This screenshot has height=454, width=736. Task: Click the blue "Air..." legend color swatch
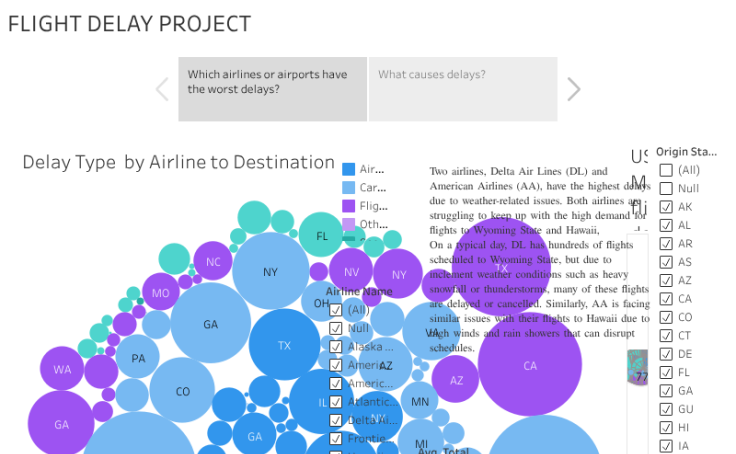(x=348, y=169)
